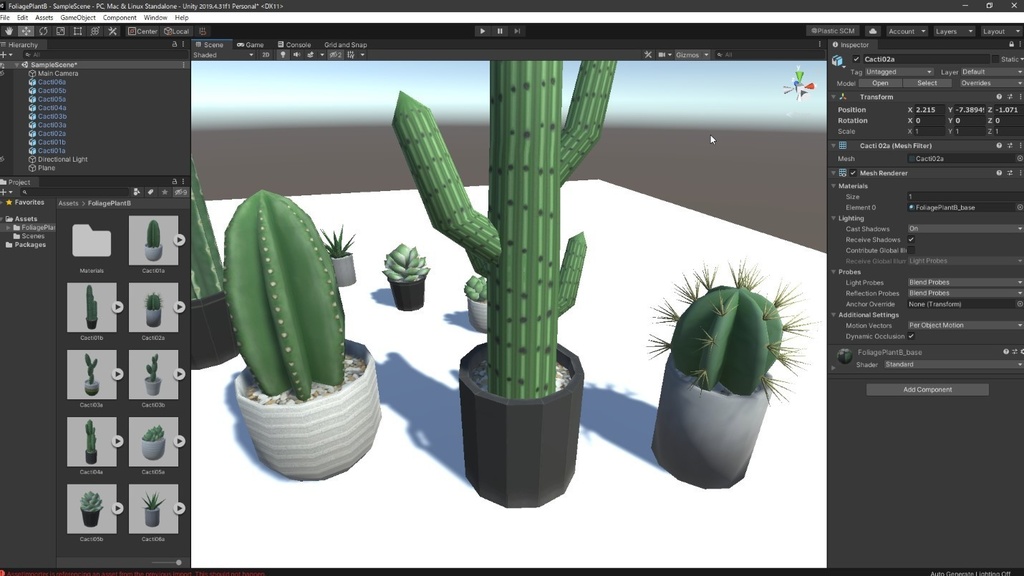The width and height of the screenshot is (1024, 576).
Task: Select the Rotate tool
Action: pyautogui.click(x=43, y=31)
